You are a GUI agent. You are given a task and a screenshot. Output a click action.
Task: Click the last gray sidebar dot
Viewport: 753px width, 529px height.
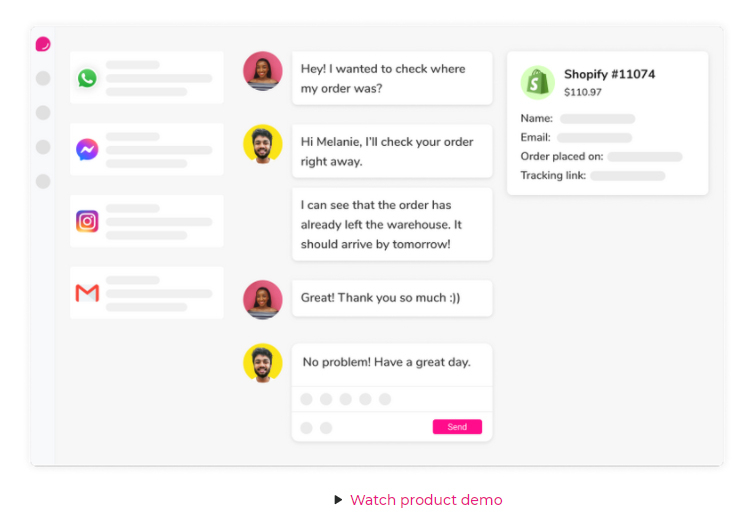pyautogui.click(x=43, y=181)
